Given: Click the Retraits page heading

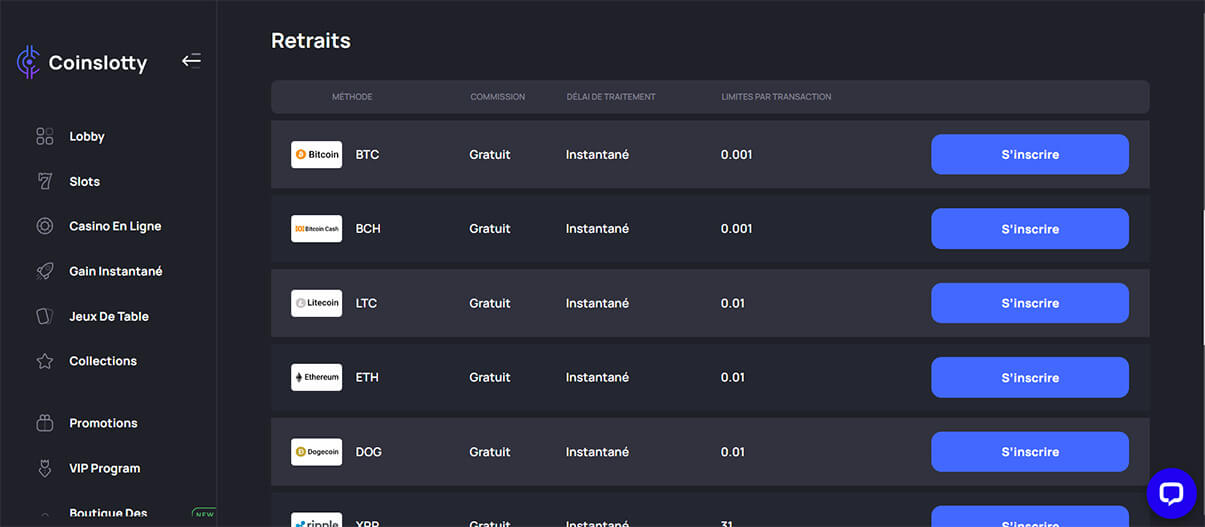Looking at the screenshot, I should pos(311,41).
